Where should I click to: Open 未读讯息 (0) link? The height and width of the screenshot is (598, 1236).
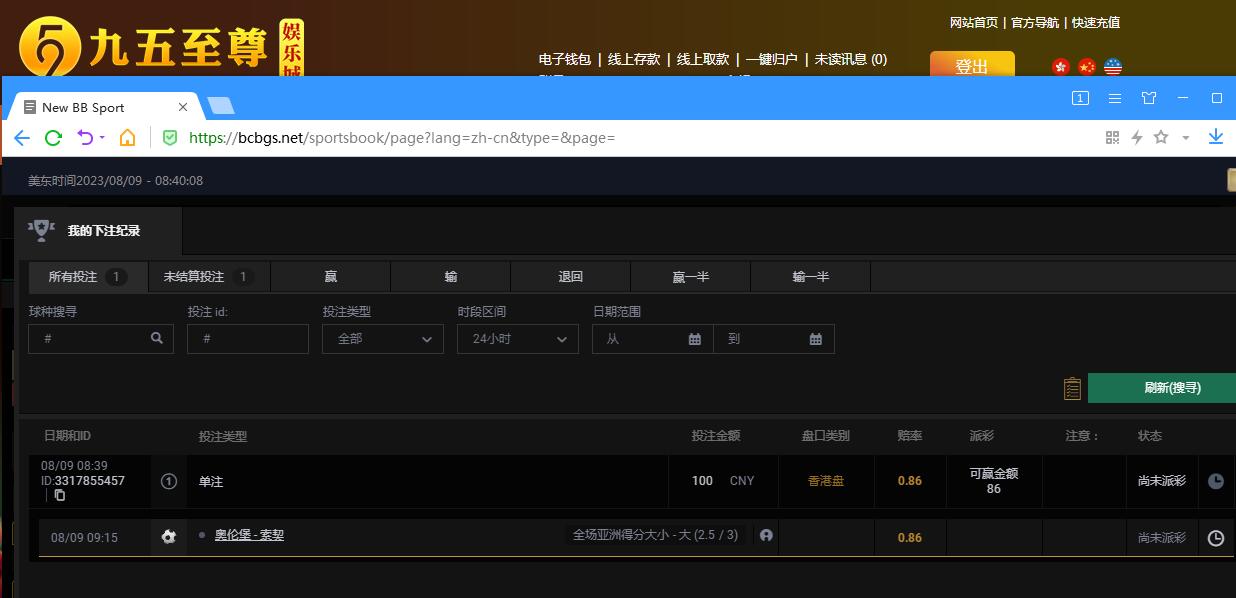pos(851,59)
